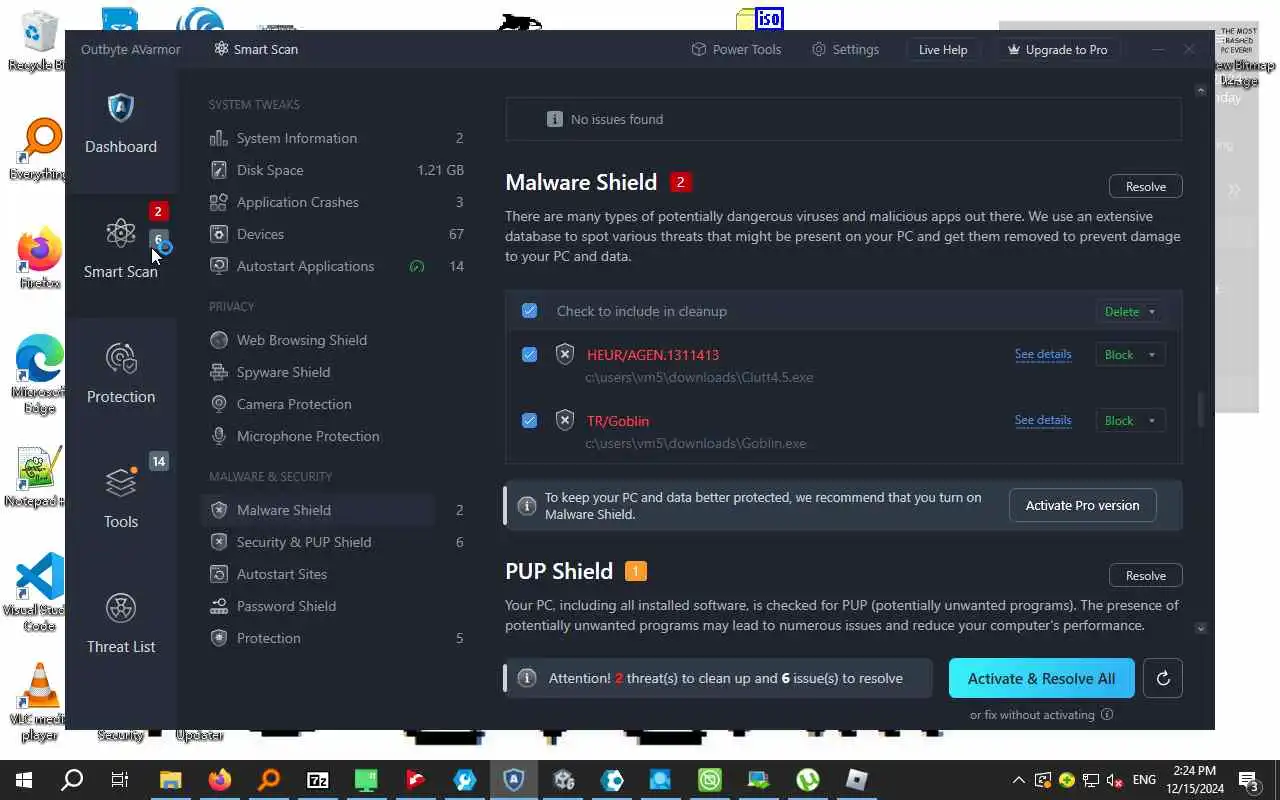Screen dimensions: 1280x800
Task: Toggle 'Check to include in cleanup' checkbox
Action: (529, 311)
